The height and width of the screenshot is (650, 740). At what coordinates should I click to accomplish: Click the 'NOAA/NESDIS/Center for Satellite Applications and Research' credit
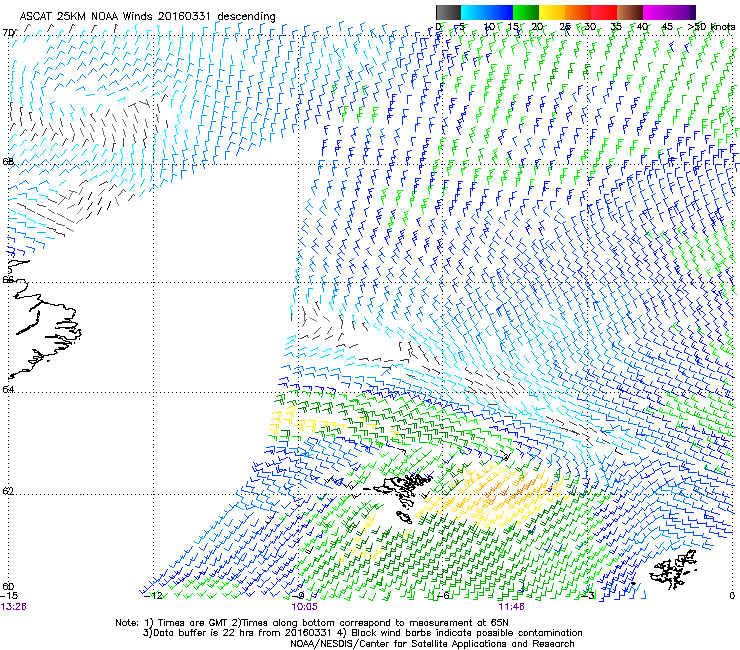[x=432, y=644]
